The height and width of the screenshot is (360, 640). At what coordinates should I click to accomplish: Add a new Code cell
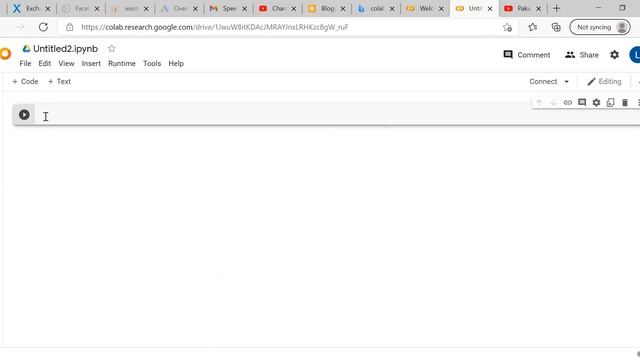(25, 82)
